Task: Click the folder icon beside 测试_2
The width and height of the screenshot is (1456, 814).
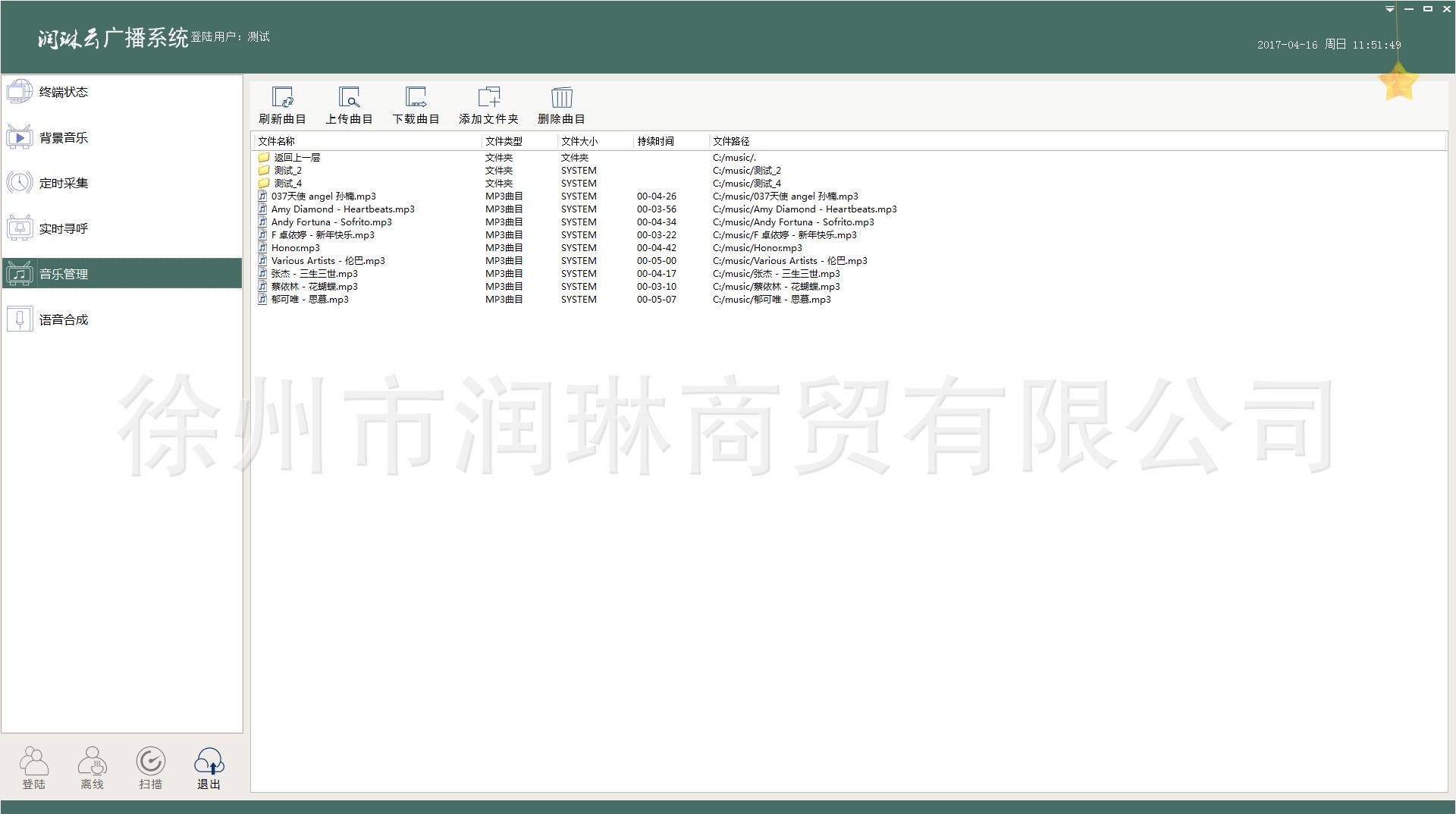Action: [264, 171]
